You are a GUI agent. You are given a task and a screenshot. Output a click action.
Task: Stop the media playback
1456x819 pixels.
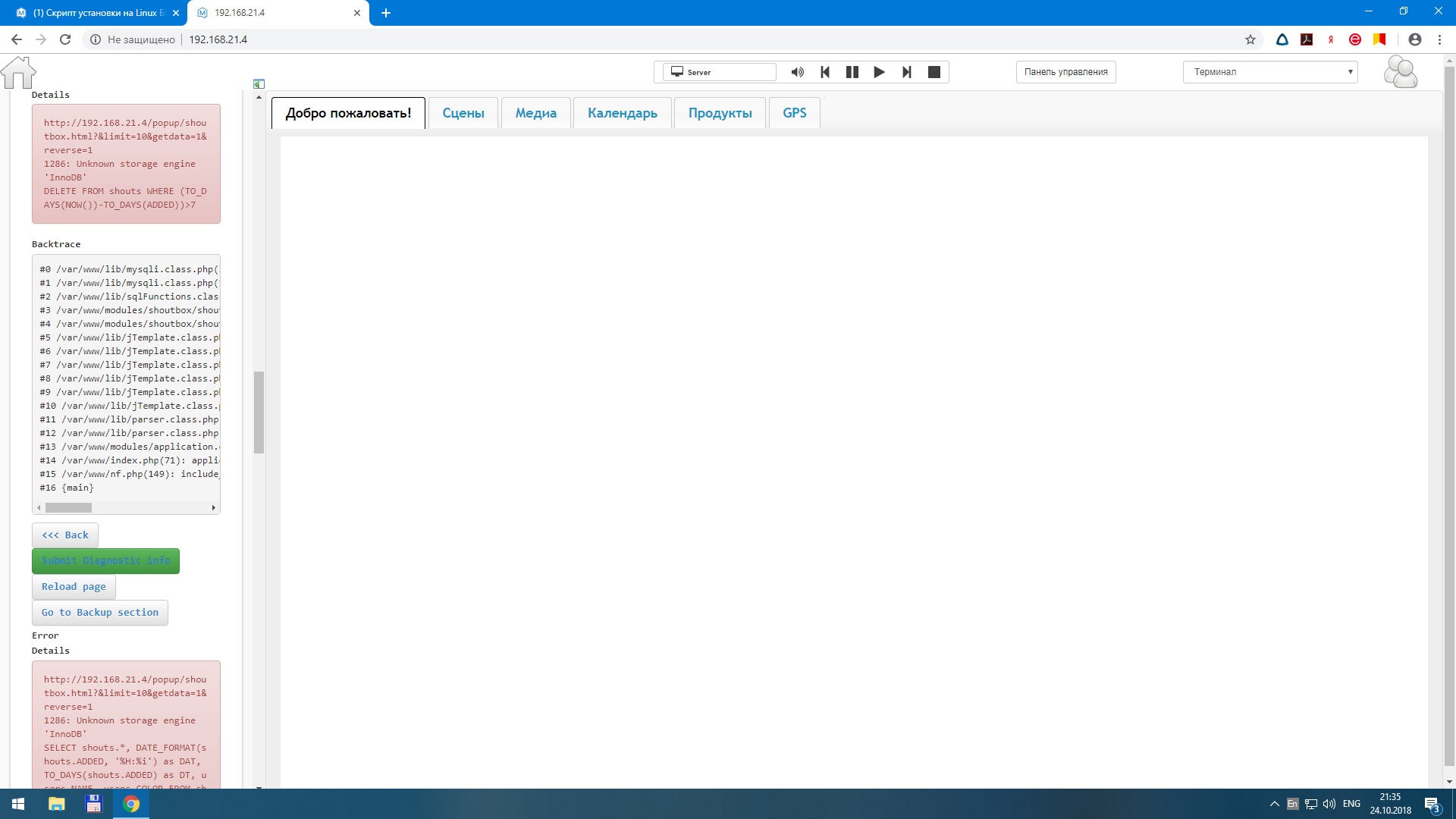(934, 72)
